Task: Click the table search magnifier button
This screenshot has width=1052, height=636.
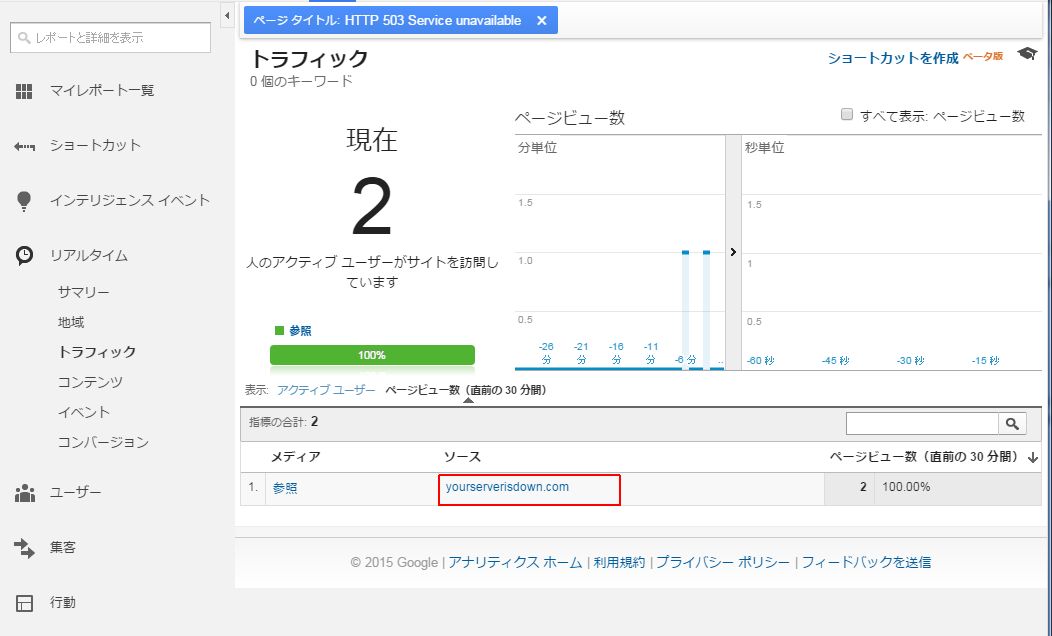Action: 1012,423
